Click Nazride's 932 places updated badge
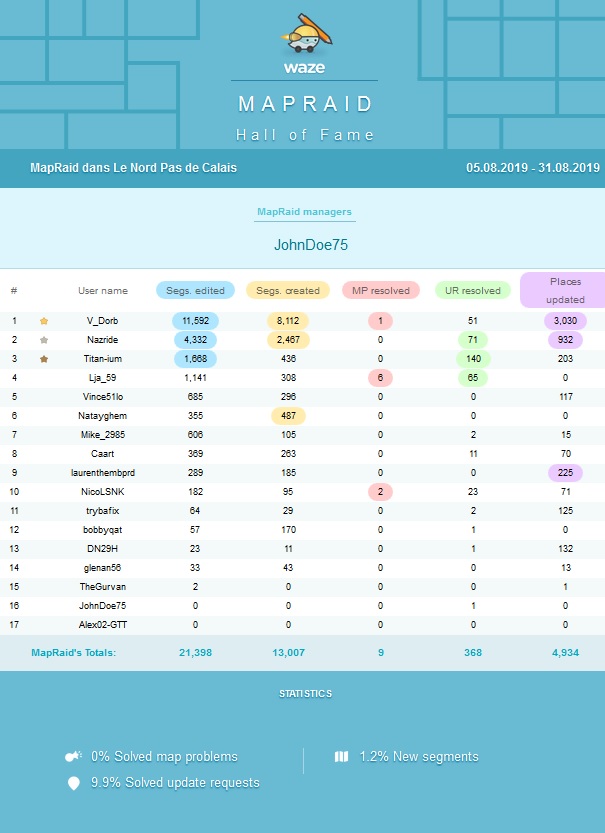 tap(565, 340)
